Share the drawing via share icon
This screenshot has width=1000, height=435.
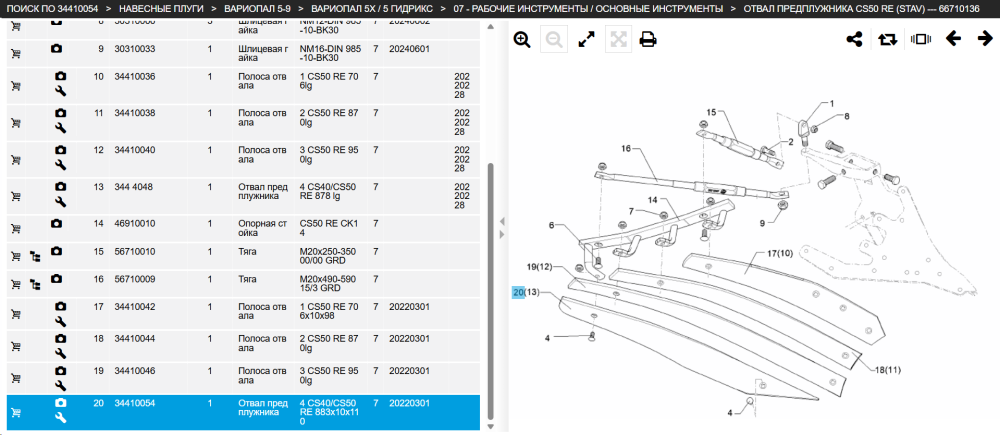pos(854,40)
